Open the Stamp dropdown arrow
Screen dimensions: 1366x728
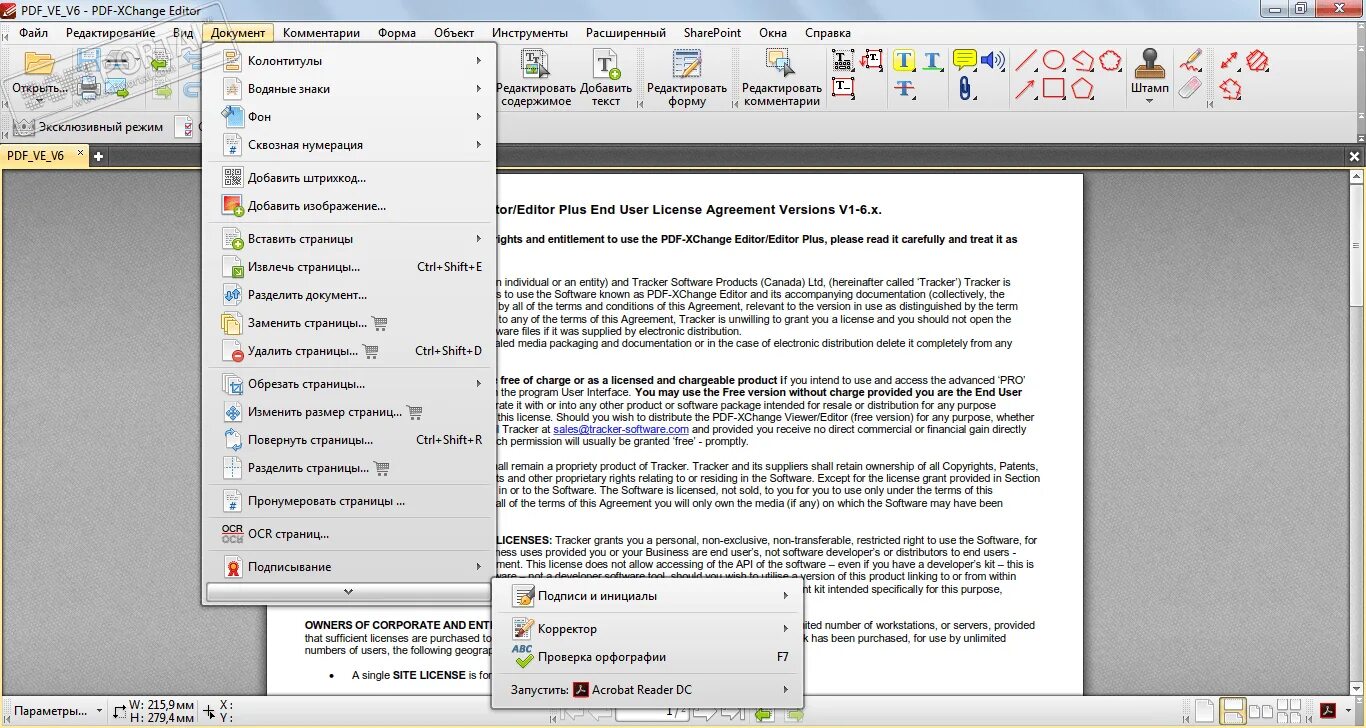pos(1150,100)
